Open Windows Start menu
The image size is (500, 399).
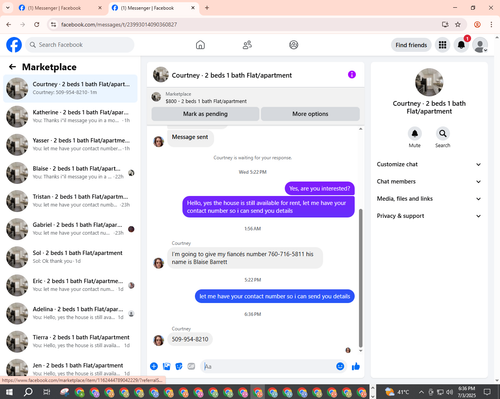point(9,392)
